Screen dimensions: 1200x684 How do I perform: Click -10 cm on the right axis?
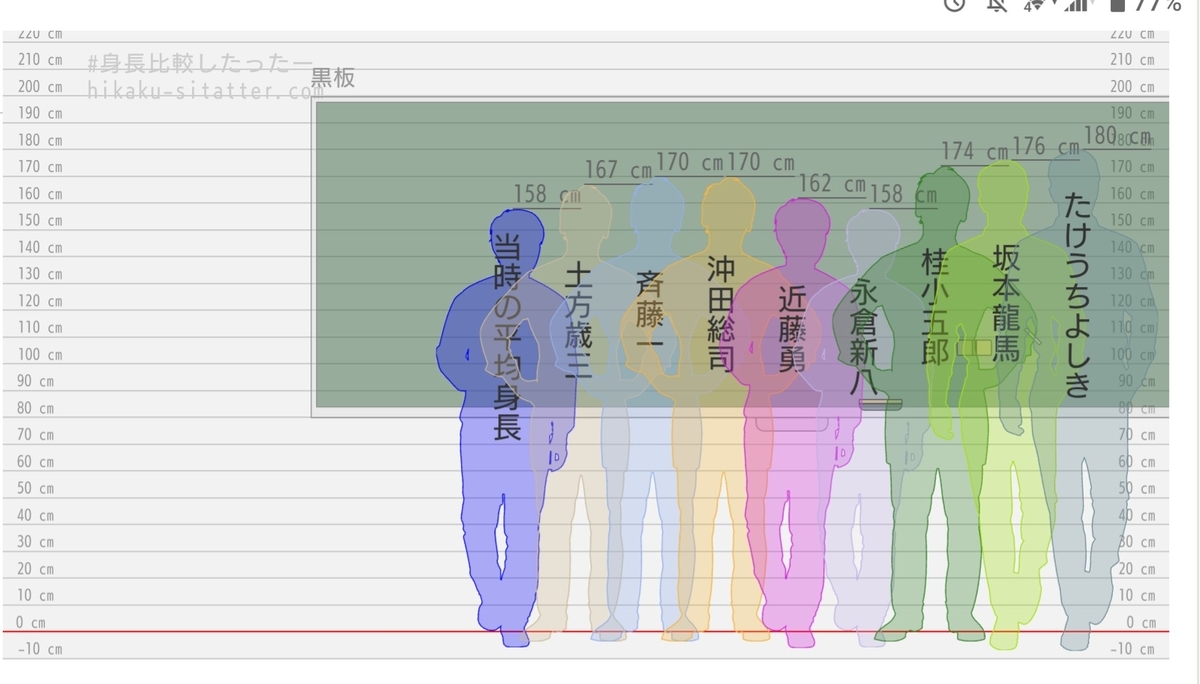[1132, 650]
